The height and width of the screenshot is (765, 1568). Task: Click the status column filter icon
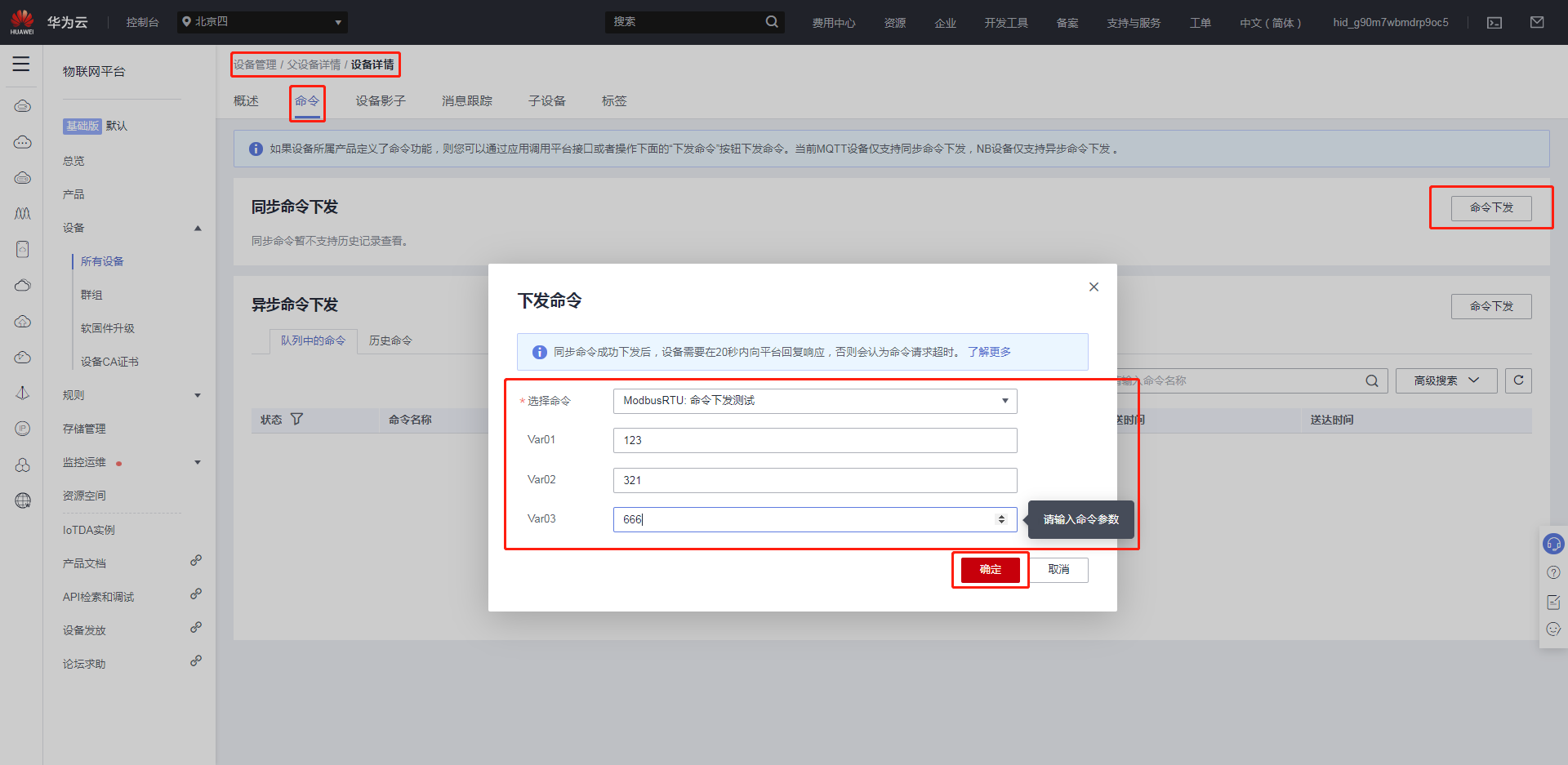pos(296,419)
